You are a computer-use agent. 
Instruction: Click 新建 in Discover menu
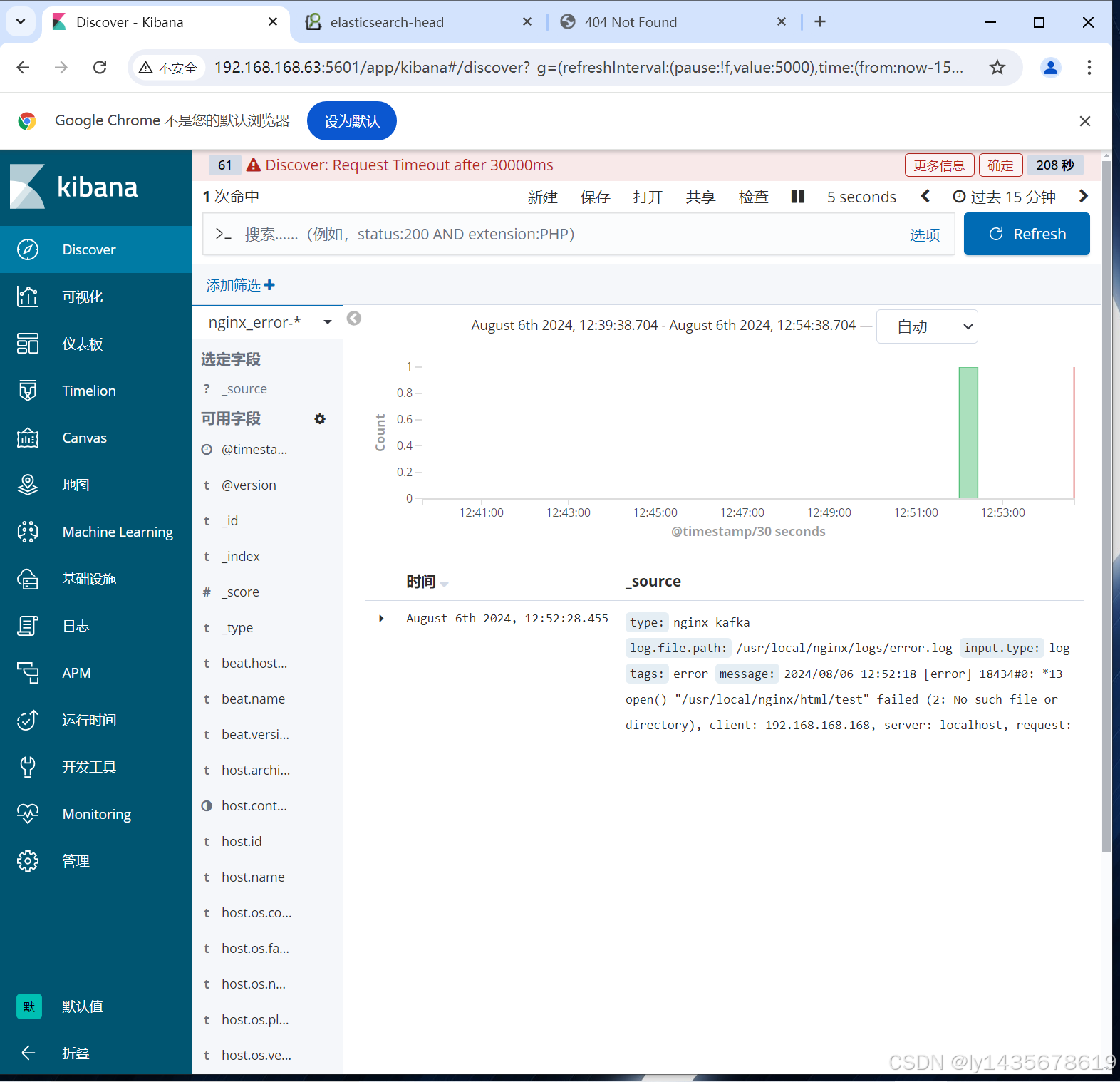click(542, 197)
